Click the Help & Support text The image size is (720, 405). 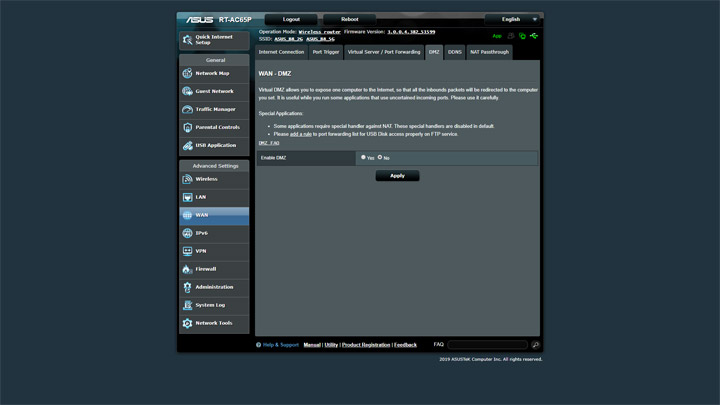[281, 345]
